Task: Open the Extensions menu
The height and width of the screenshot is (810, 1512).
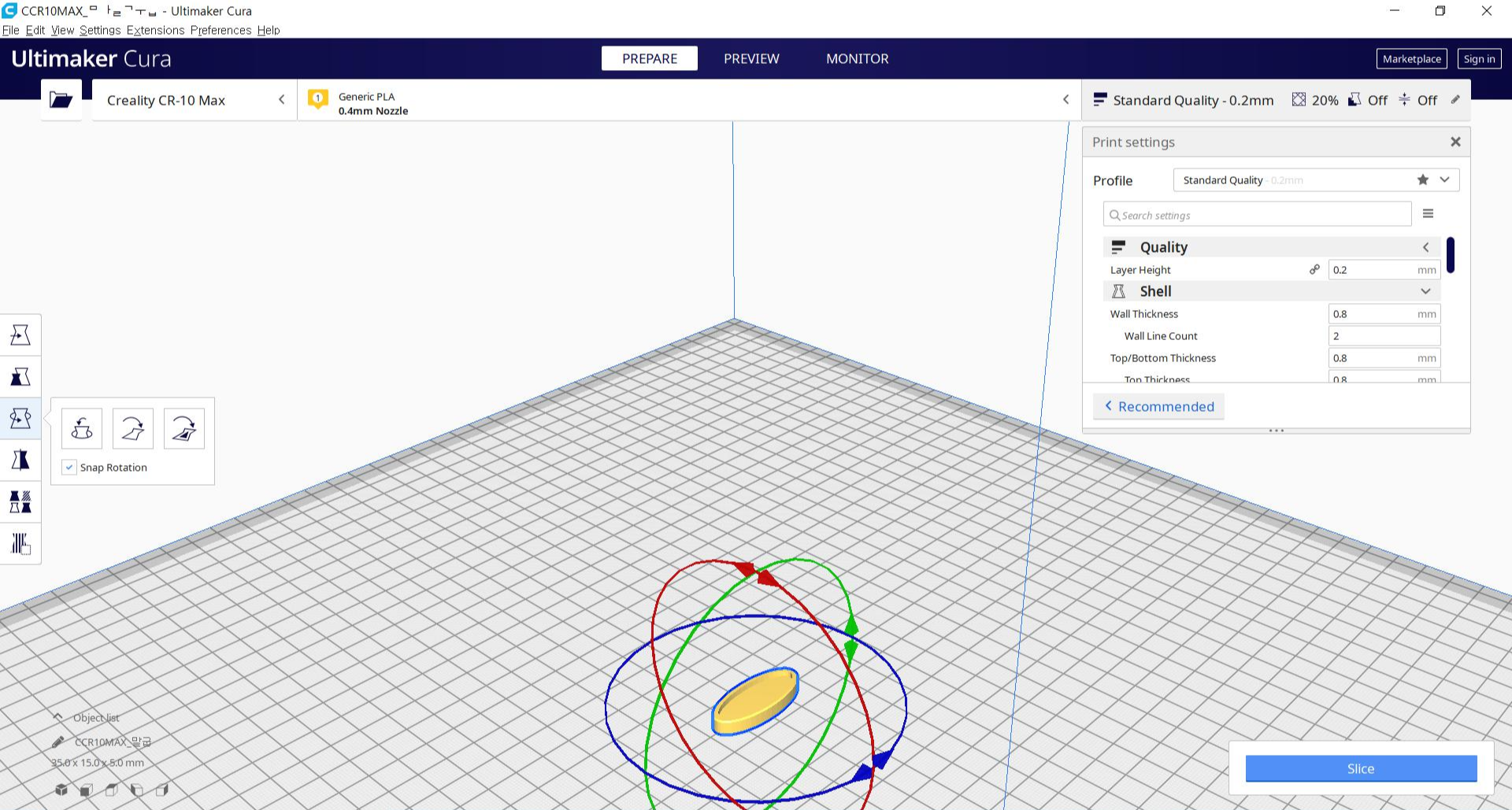Action: pos(155,30)
